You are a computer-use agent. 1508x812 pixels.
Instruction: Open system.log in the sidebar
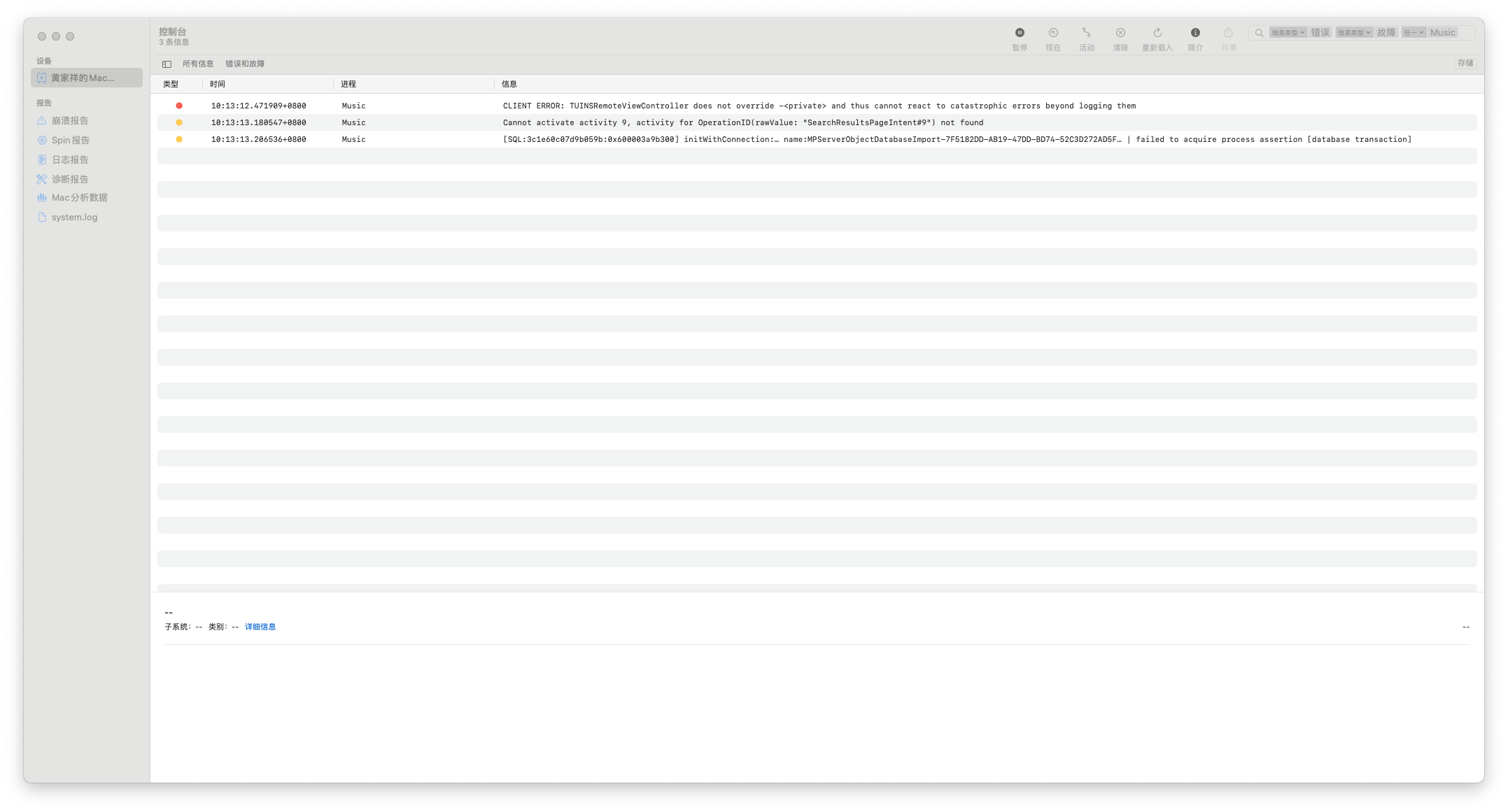pos(74,218)
